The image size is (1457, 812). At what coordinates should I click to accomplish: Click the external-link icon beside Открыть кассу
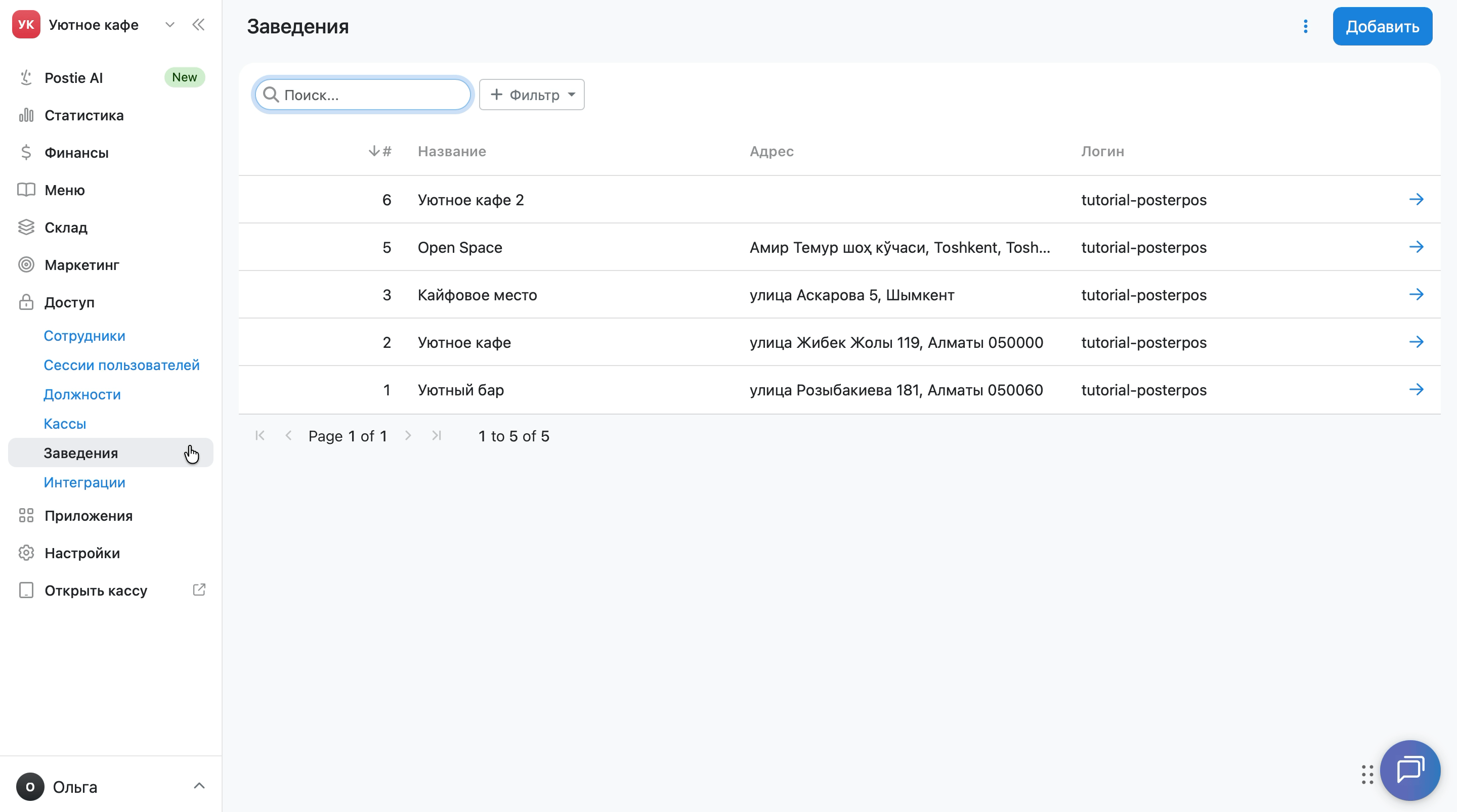click(199, 590)
